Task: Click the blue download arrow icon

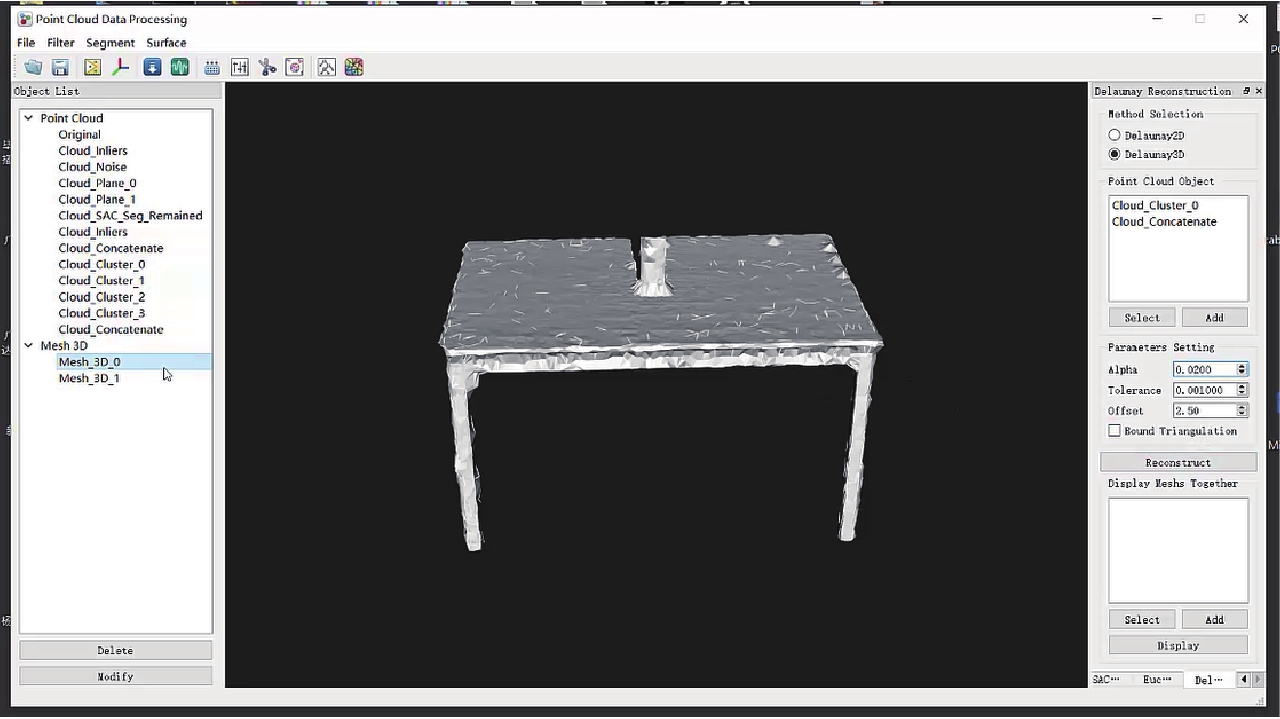Action: 152,67
